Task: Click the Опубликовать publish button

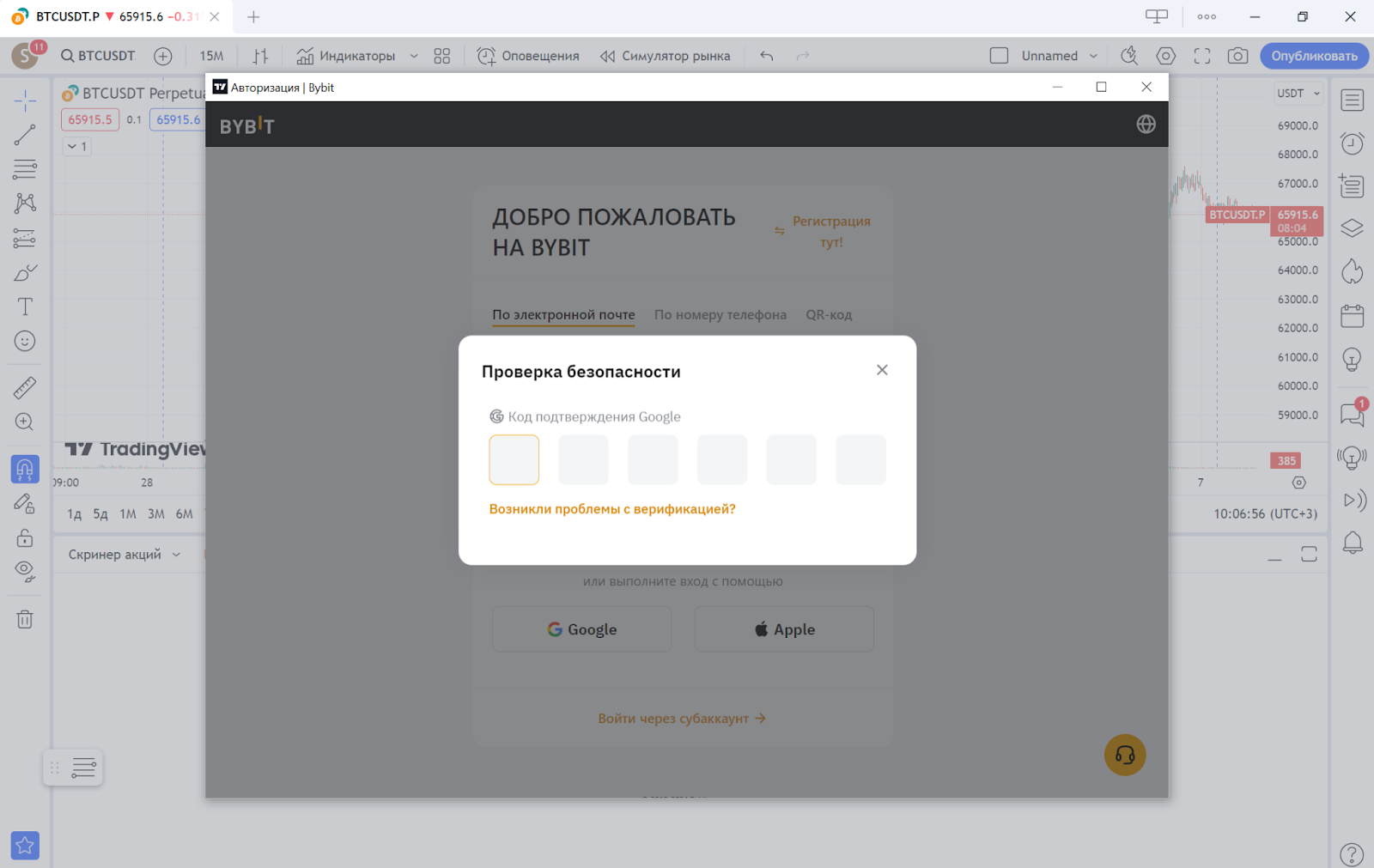Action: click(x=1314, y=56)
